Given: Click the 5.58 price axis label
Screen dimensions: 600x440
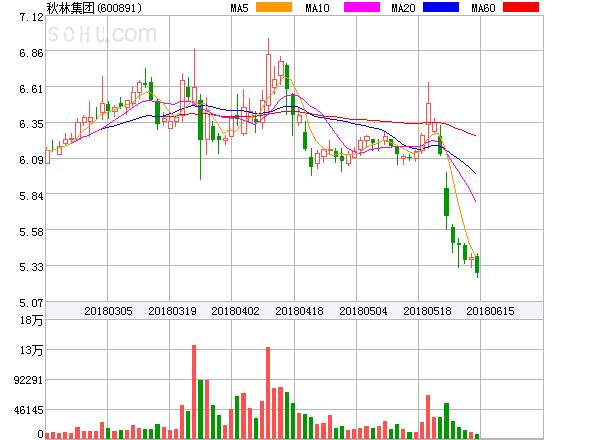Looking at the screenshot, I should tap(31, 232).
